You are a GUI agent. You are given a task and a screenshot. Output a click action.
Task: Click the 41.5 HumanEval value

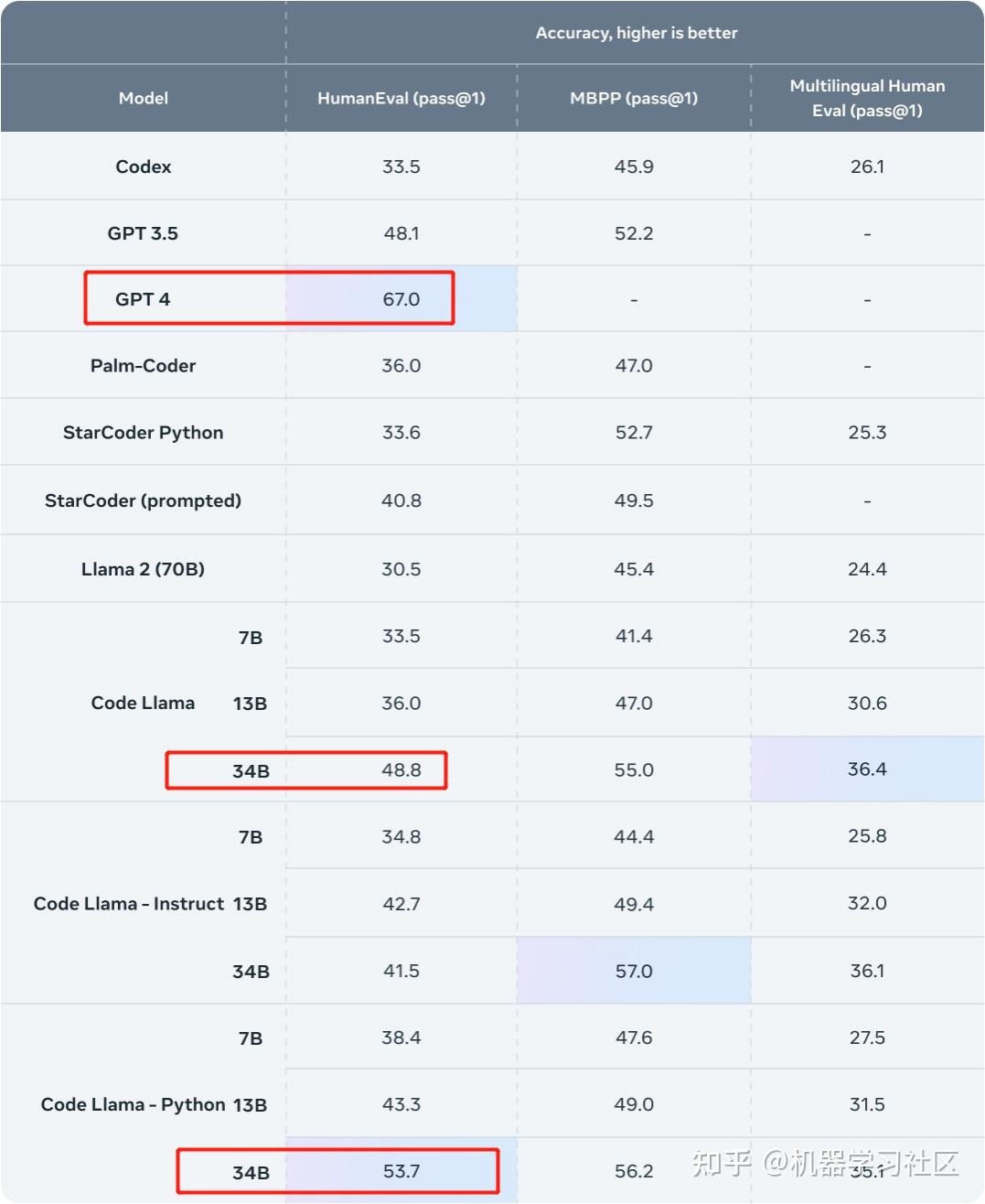[x=401, y=971]
